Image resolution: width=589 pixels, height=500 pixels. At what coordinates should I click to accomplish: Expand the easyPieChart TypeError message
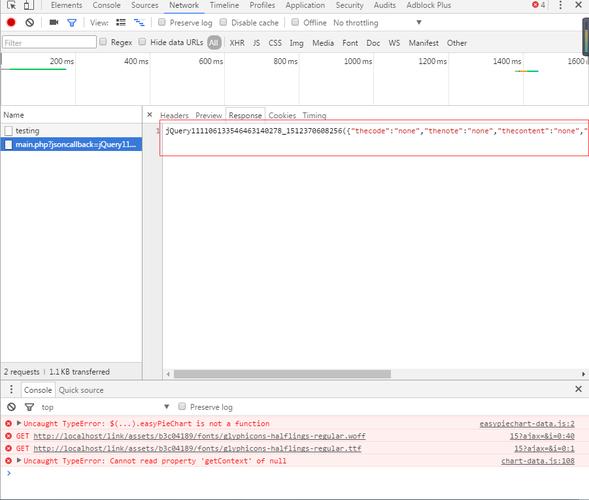(18, 423)
